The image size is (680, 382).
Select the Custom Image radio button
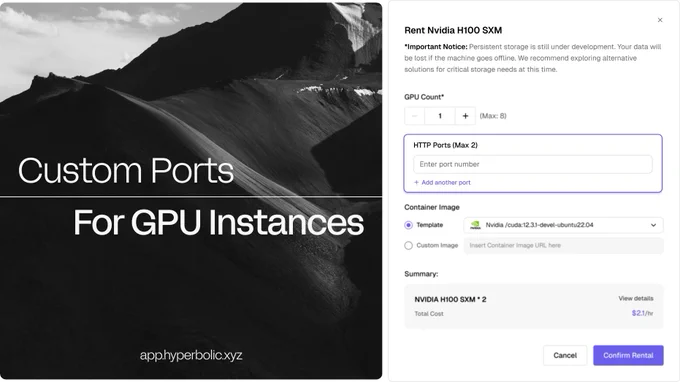tap(409, 245)
